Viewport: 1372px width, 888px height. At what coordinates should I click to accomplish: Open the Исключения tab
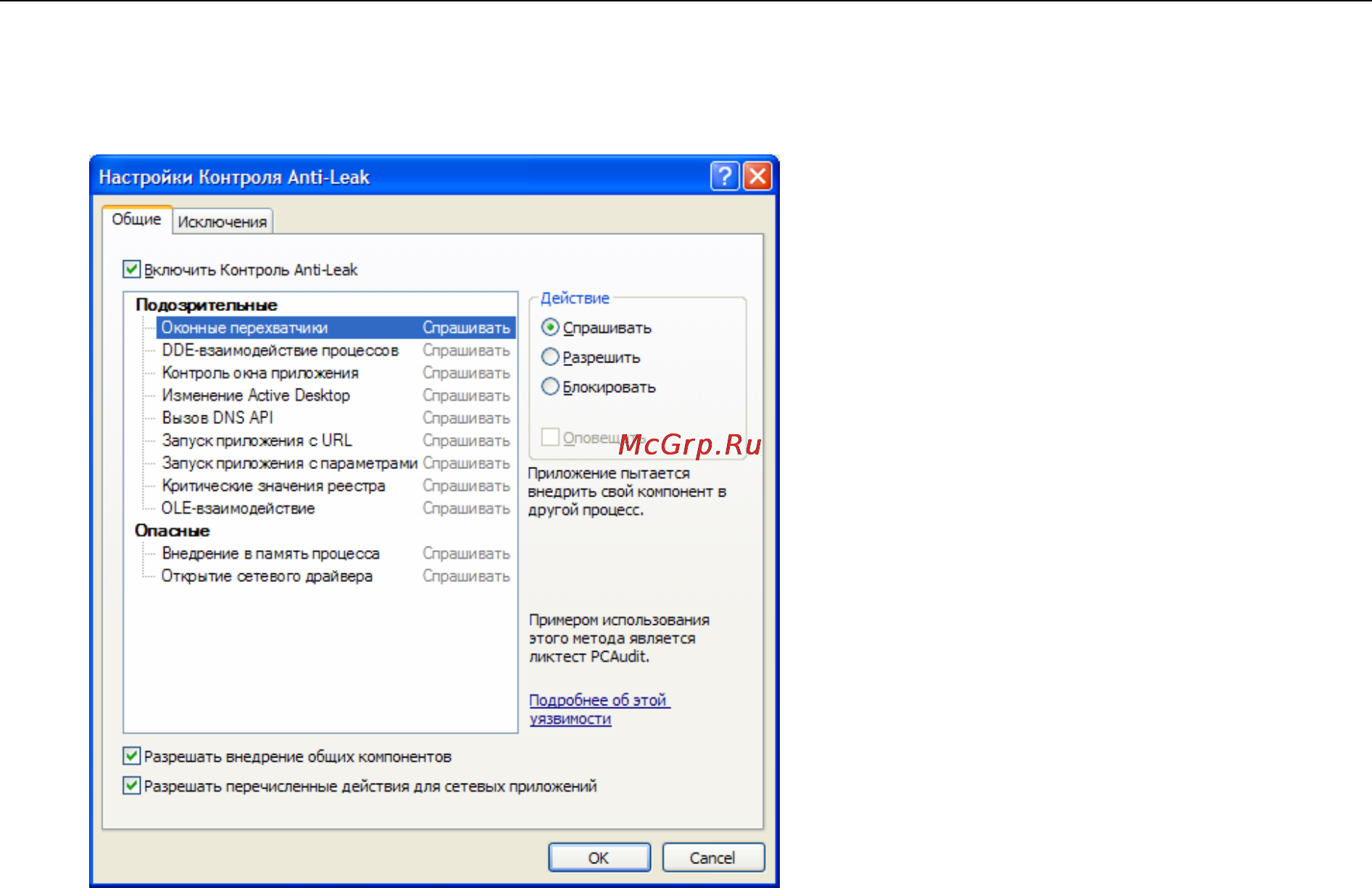coord(223,222)
